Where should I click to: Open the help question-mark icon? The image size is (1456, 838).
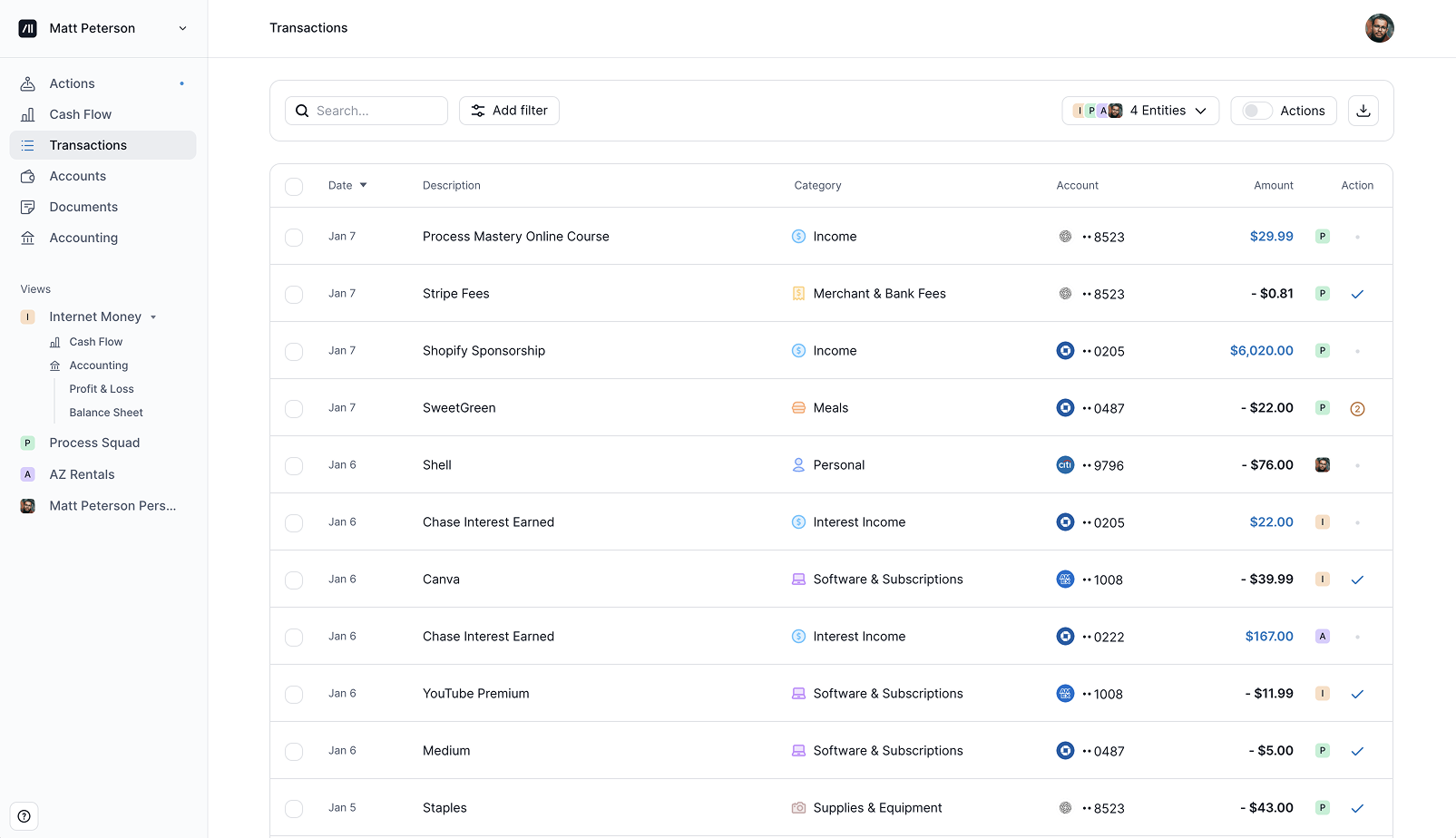click(x=24, y=815)
